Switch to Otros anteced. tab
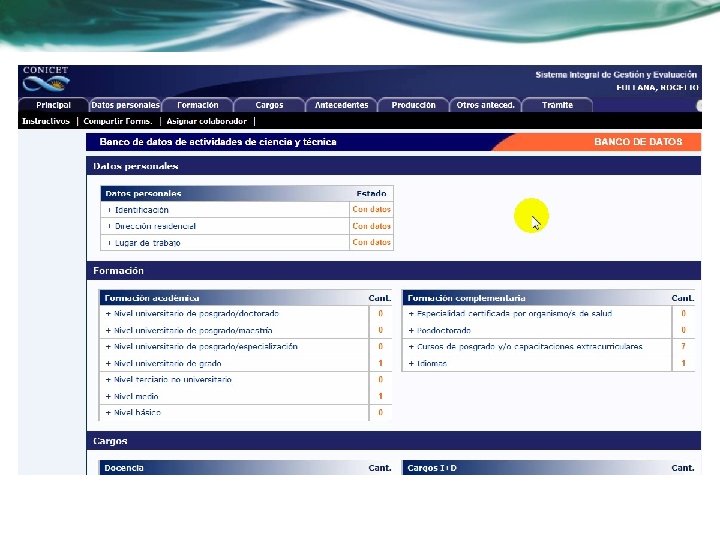The height and width of the screenshot is (540, 720). pos(485,105)
